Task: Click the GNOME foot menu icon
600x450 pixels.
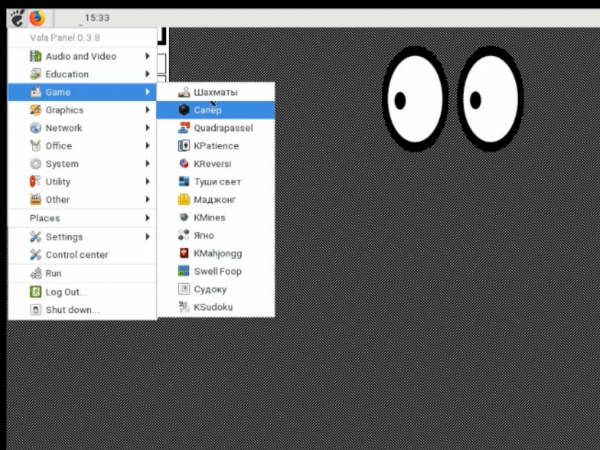Action: pyautogui.click(x=17, y=17)
